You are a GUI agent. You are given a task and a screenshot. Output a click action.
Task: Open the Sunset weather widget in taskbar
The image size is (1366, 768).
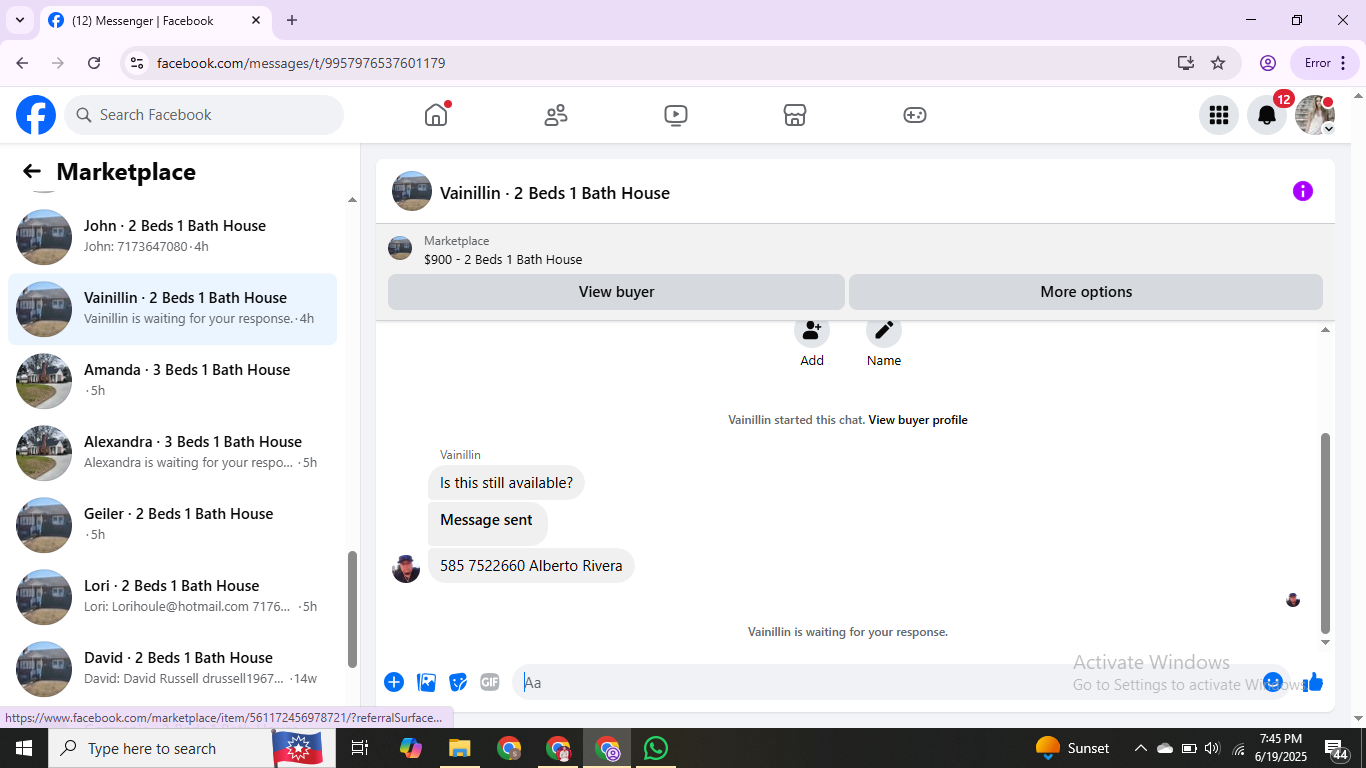click(x=1073, y=748)
